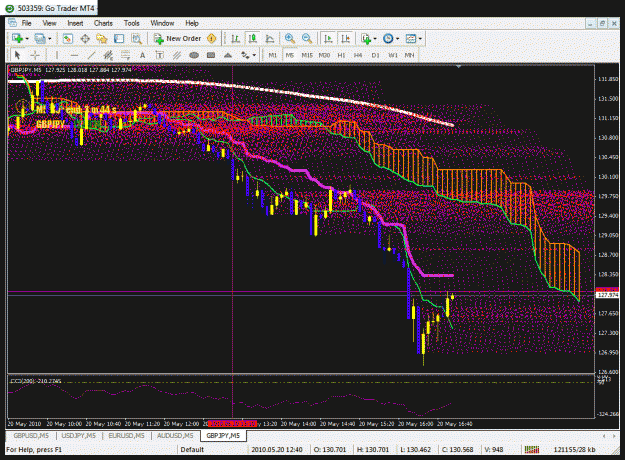Select the Horizontal Line tool
Viewport: 625px width, 460px height.
tap(74, 55)
